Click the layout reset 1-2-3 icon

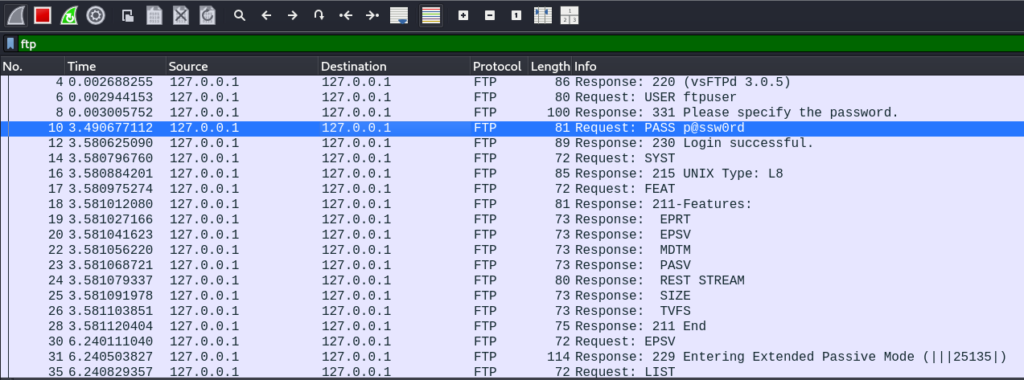point(569,15)
